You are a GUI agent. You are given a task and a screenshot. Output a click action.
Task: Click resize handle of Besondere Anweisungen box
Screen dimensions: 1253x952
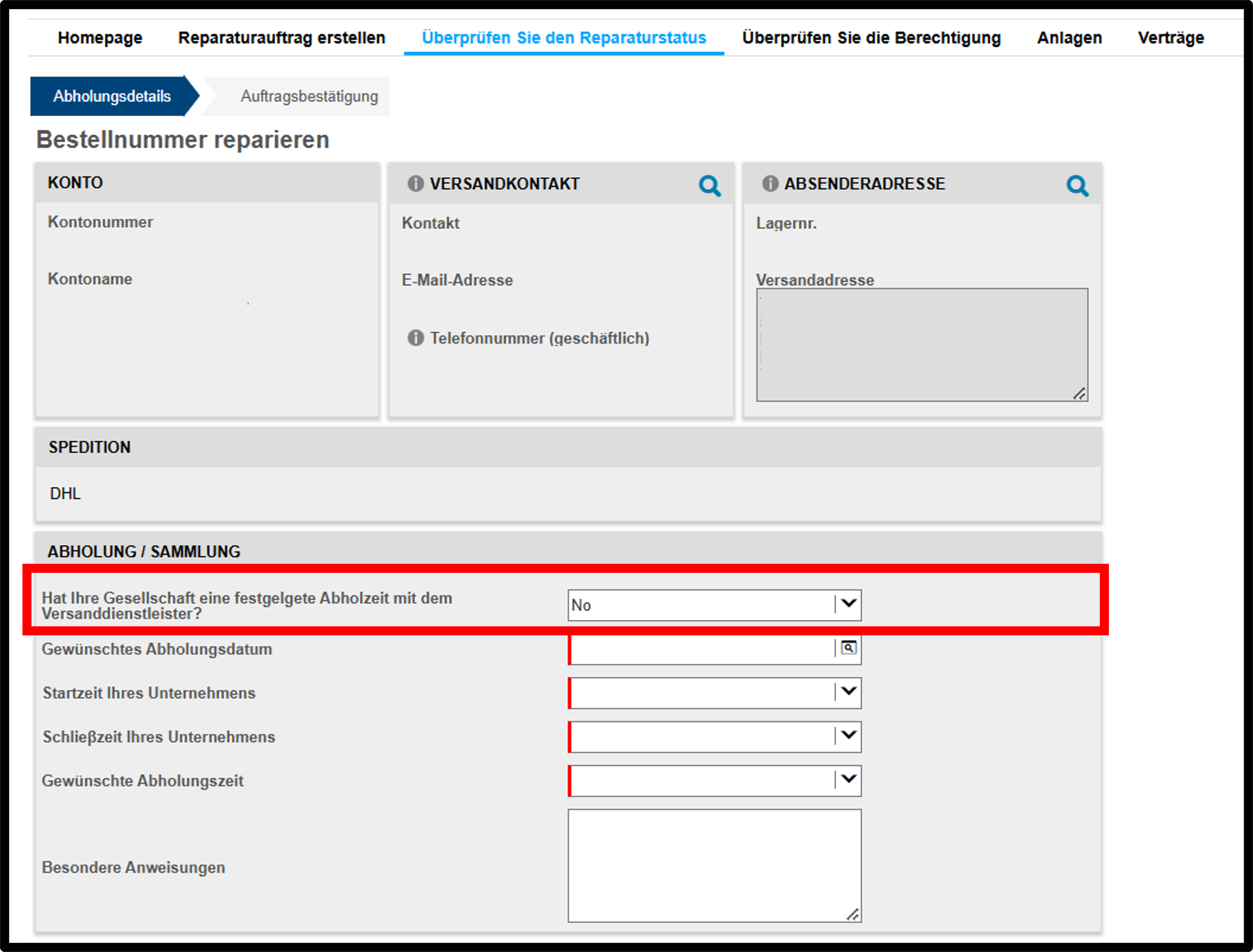point(852,914)
